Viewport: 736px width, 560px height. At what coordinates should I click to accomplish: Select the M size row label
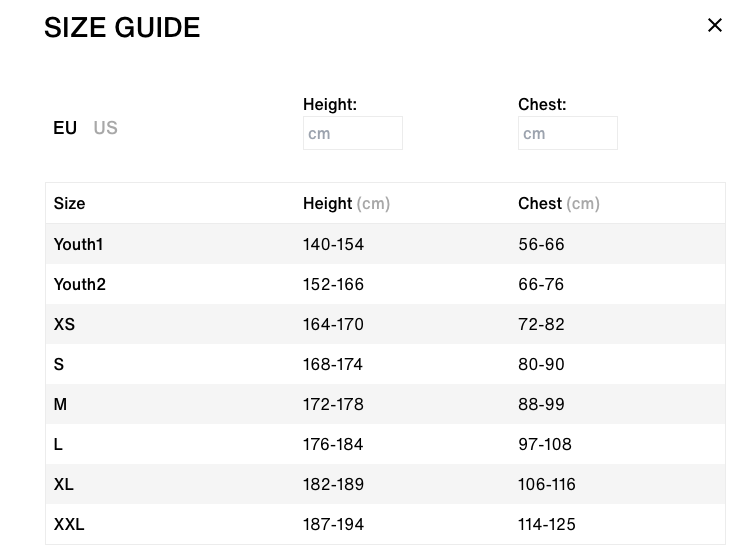pos(60,404)
